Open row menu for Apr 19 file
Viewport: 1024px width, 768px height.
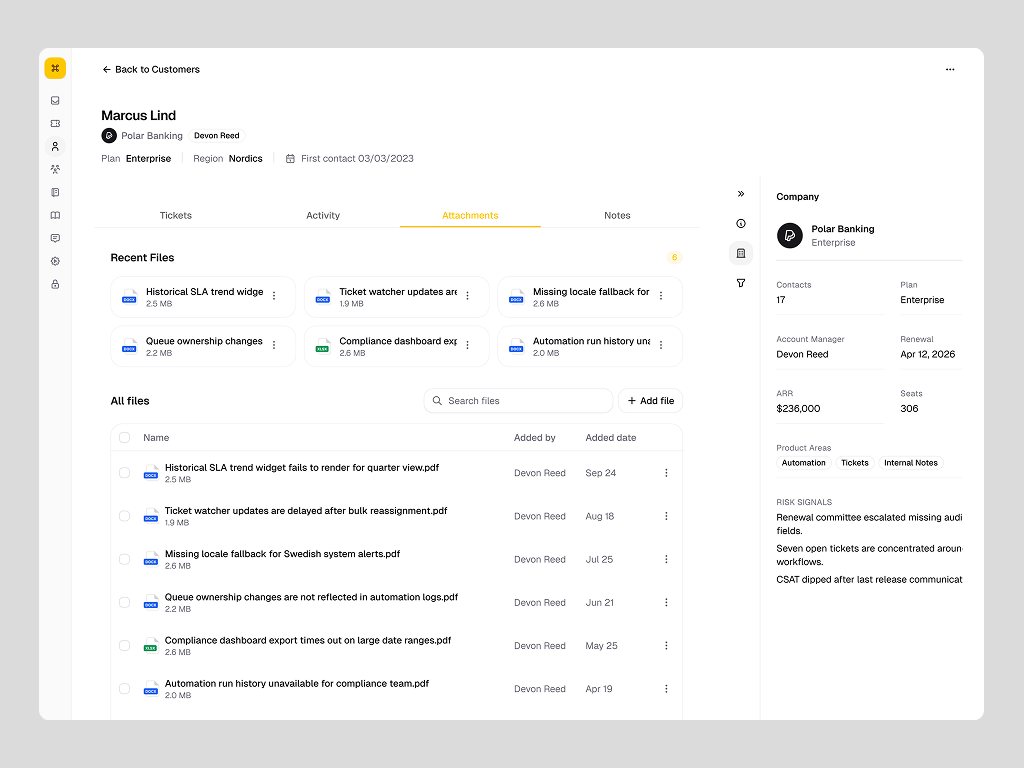pos(666,688)
